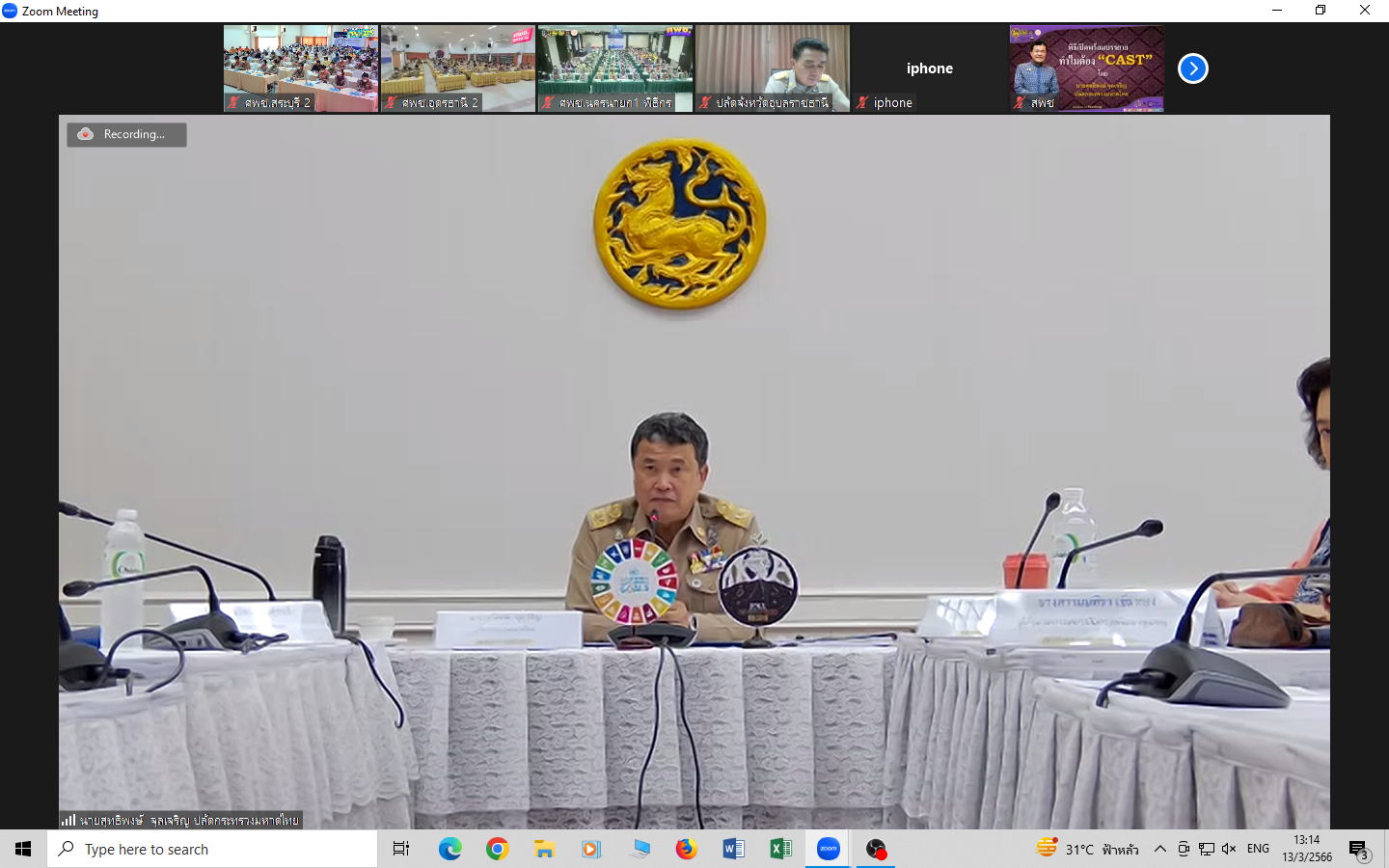The height and width of the screenshot is (868, 1389).
Task: Open the 31°C weather widget
Action: pos(1087,849)
